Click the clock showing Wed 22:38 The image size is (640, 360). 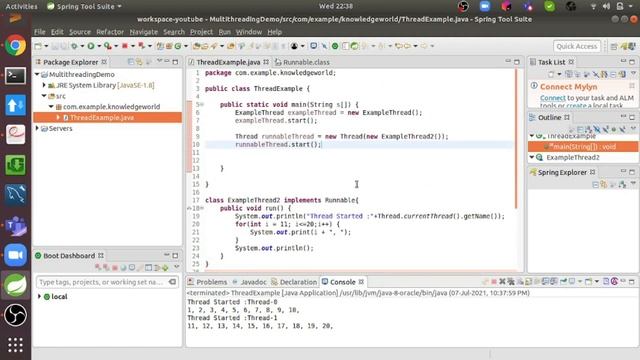(336, 6)
